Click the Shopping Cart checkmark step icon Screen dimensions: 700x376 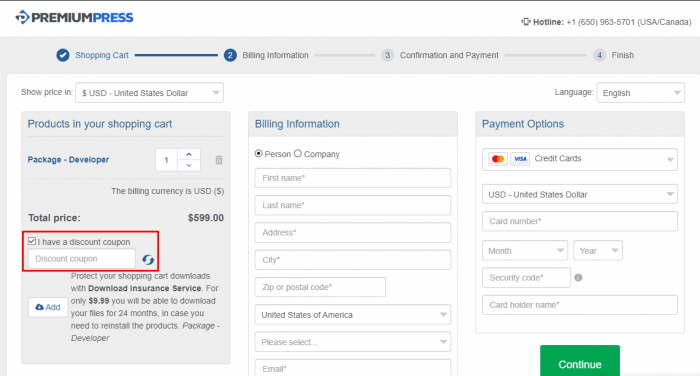tap(63, 55)
